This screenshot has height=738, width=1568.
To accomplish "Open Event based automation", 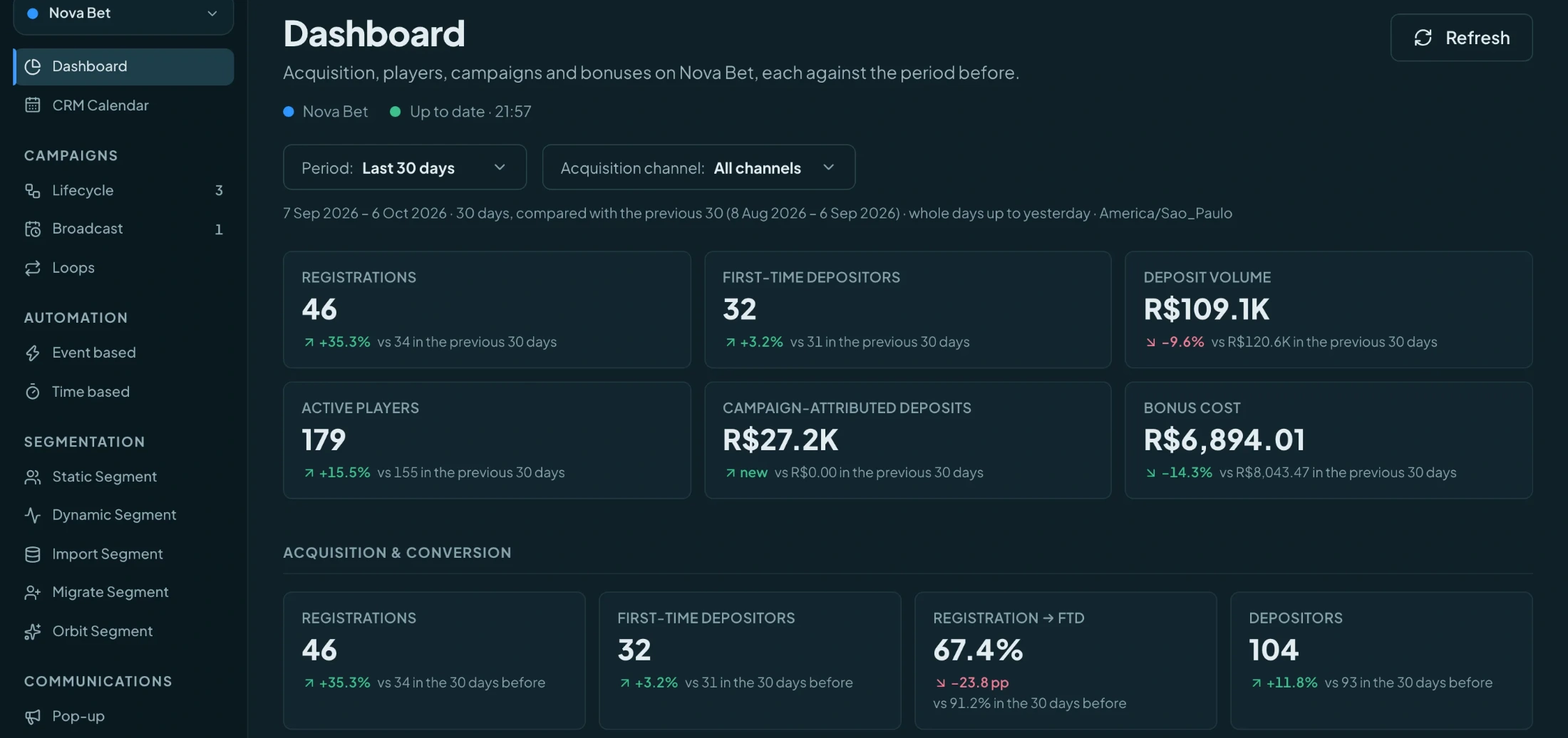I will pyautogui.click(x=123, y=353).
